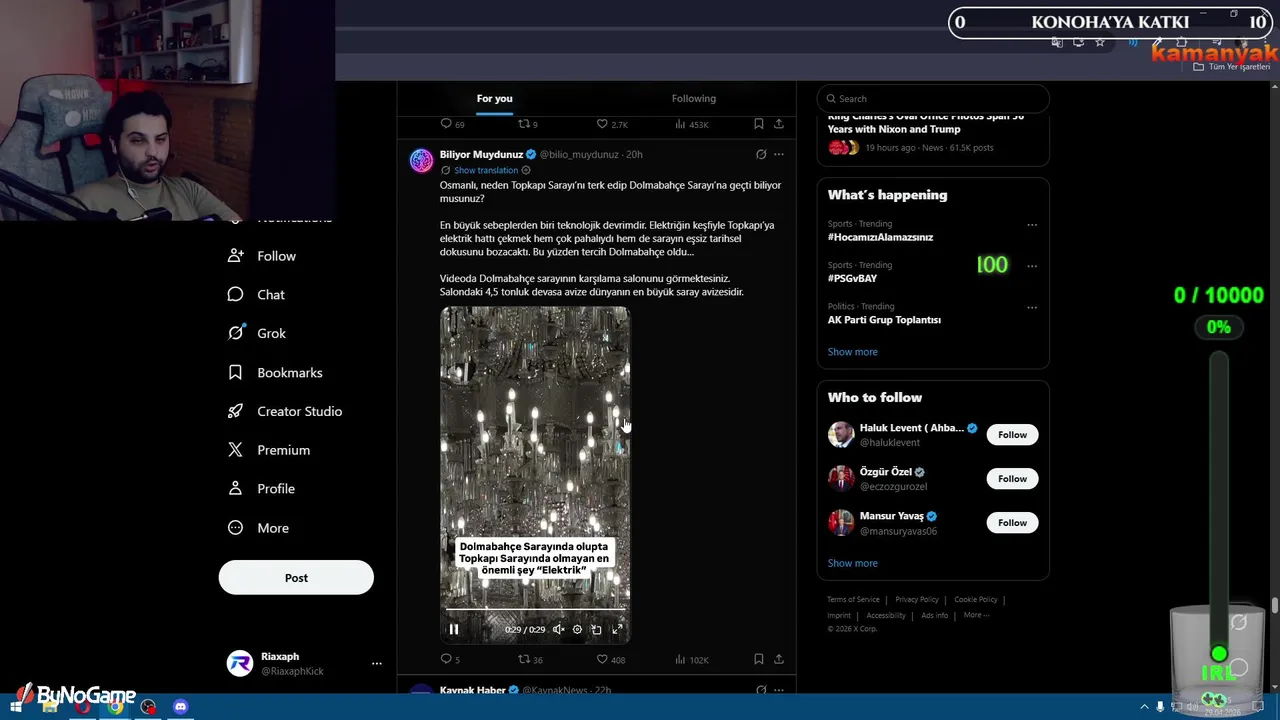Bookmark the Biliyor Muydunuz post

point(758,659)
